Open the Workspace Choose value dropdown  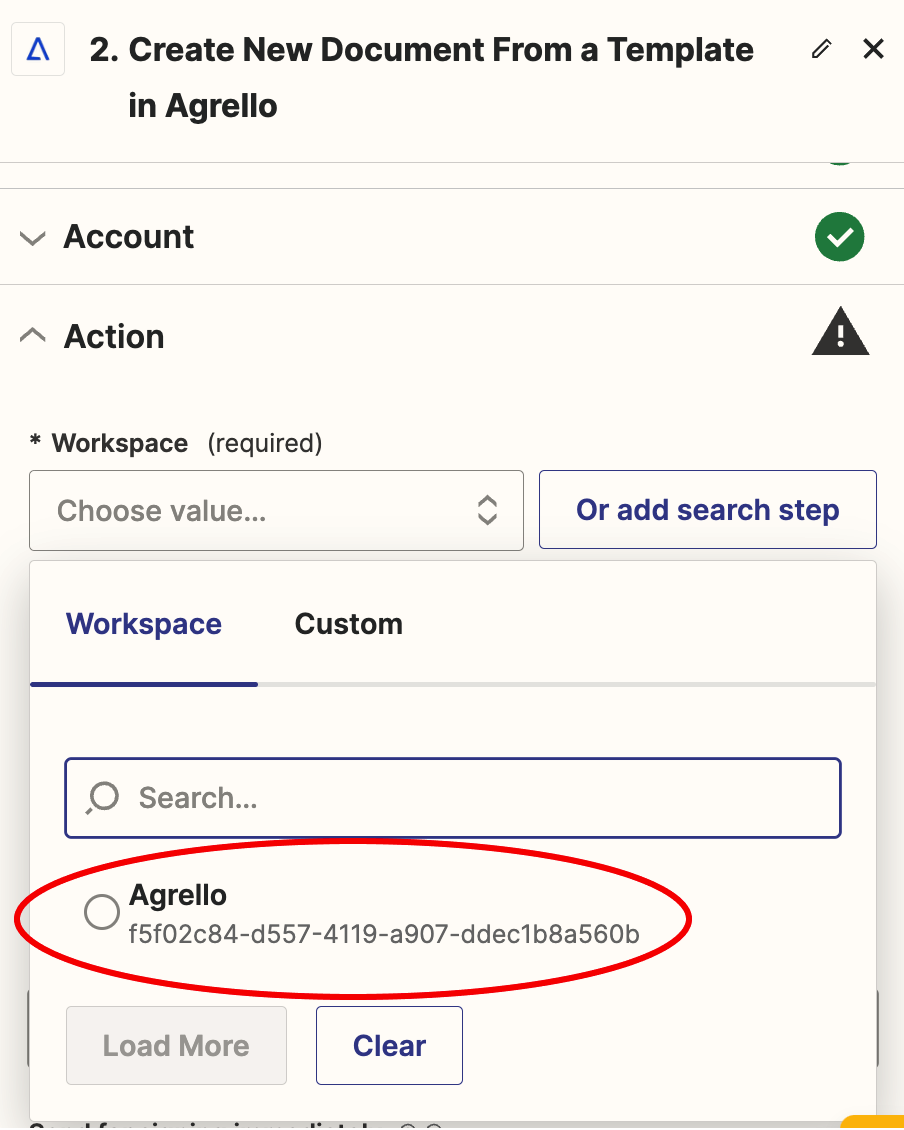(276, 510)
